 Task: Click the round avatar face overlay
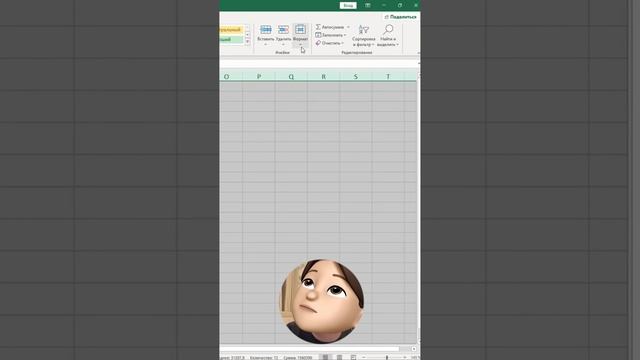click(x=321, y=301)
